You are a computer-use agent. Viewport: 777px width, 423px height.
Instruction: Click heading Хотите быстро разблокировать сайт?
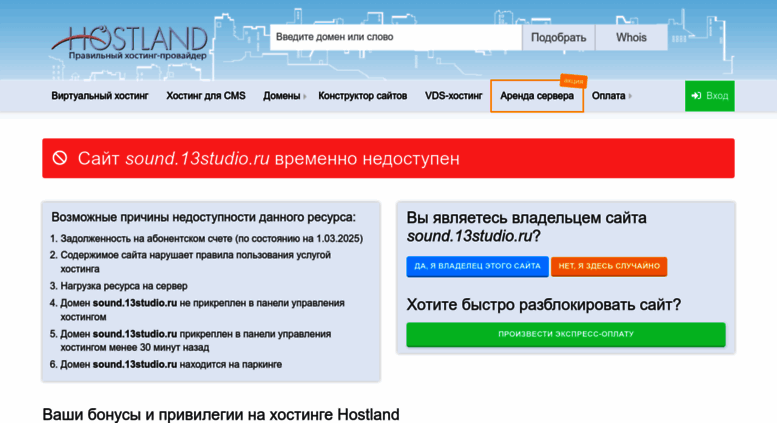coord(544,305)
